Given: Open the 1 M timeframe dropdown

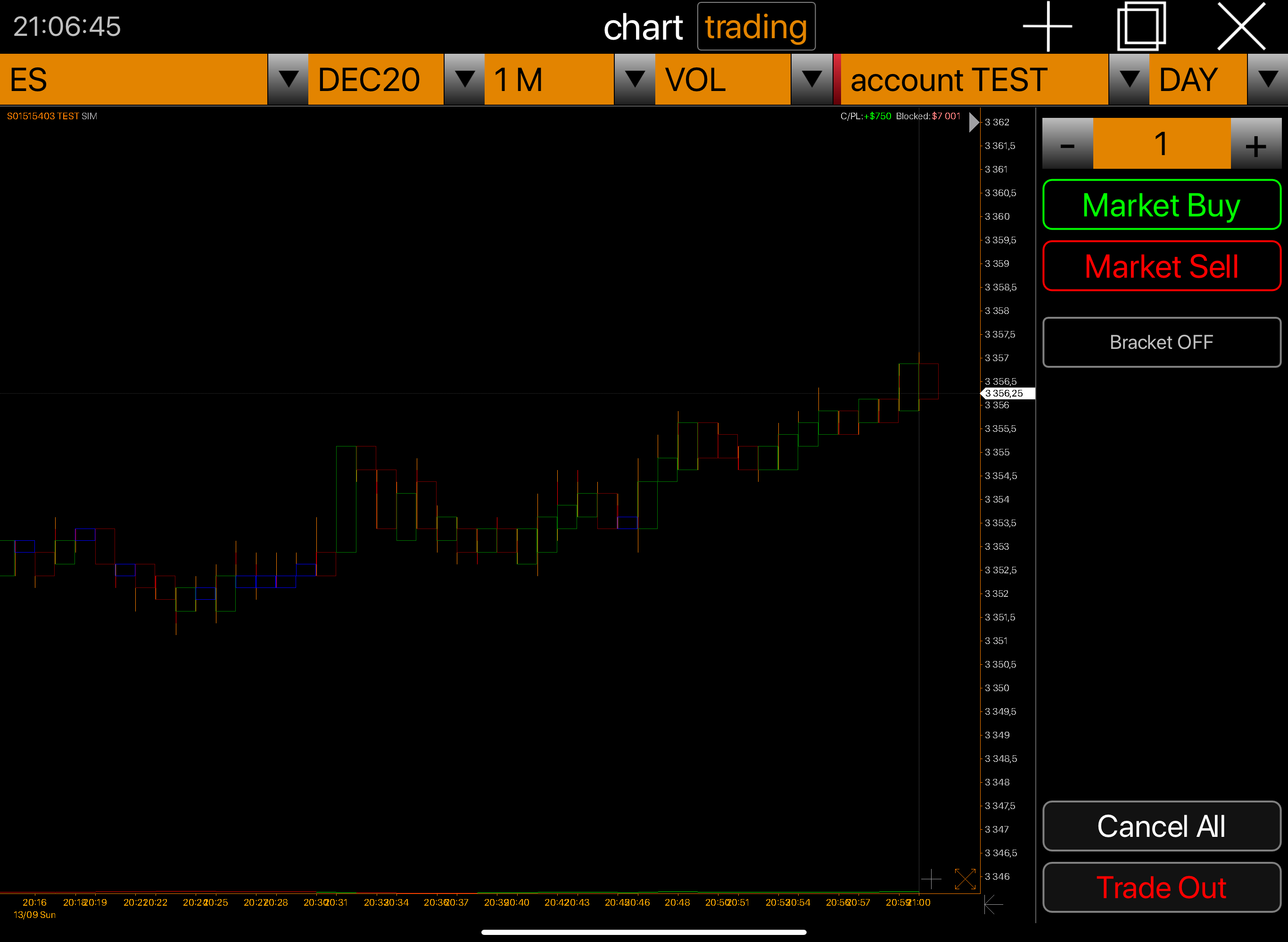Looking at the screenshot, I should click(x=635, y=80).
